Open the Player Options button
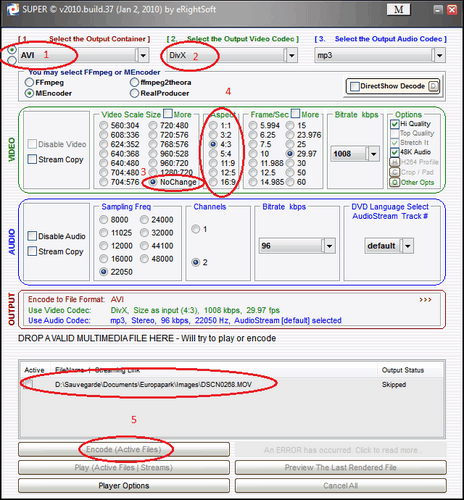 (124, 486)
